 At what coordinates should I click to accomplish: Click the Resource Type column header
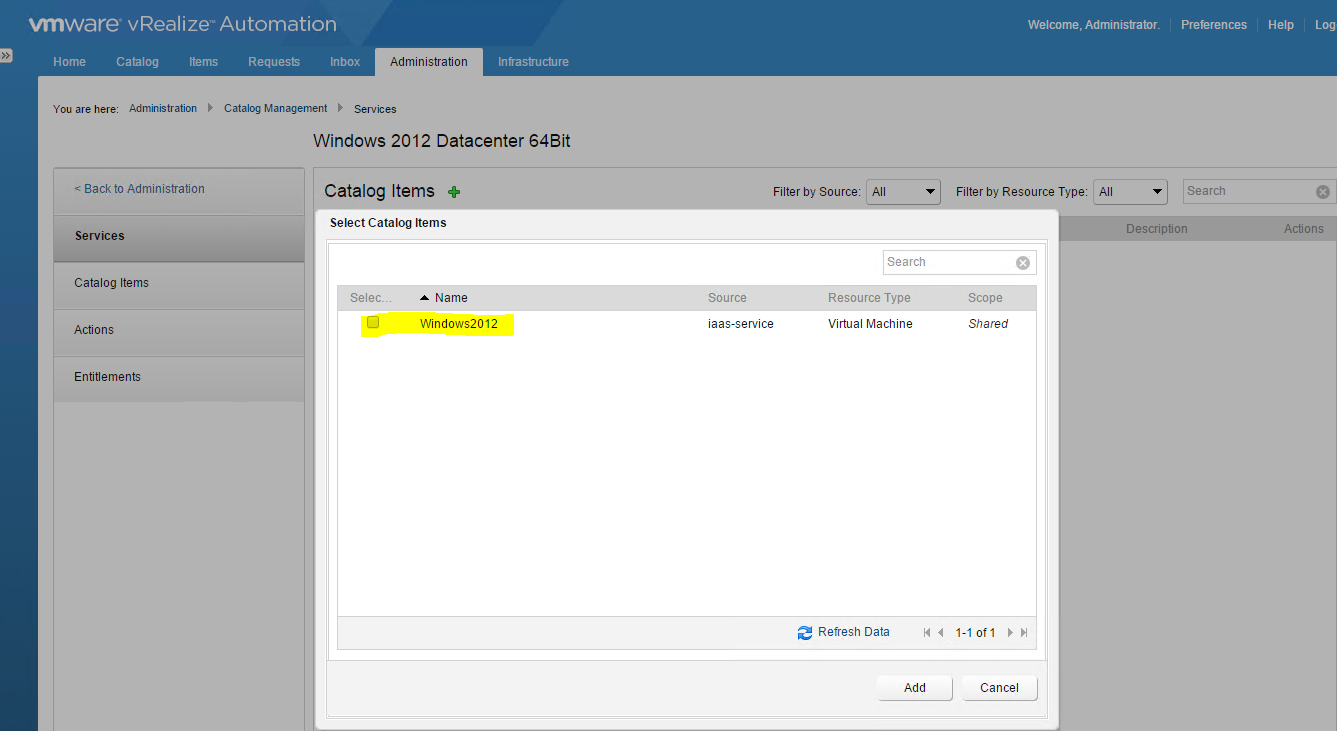[869, 298]
